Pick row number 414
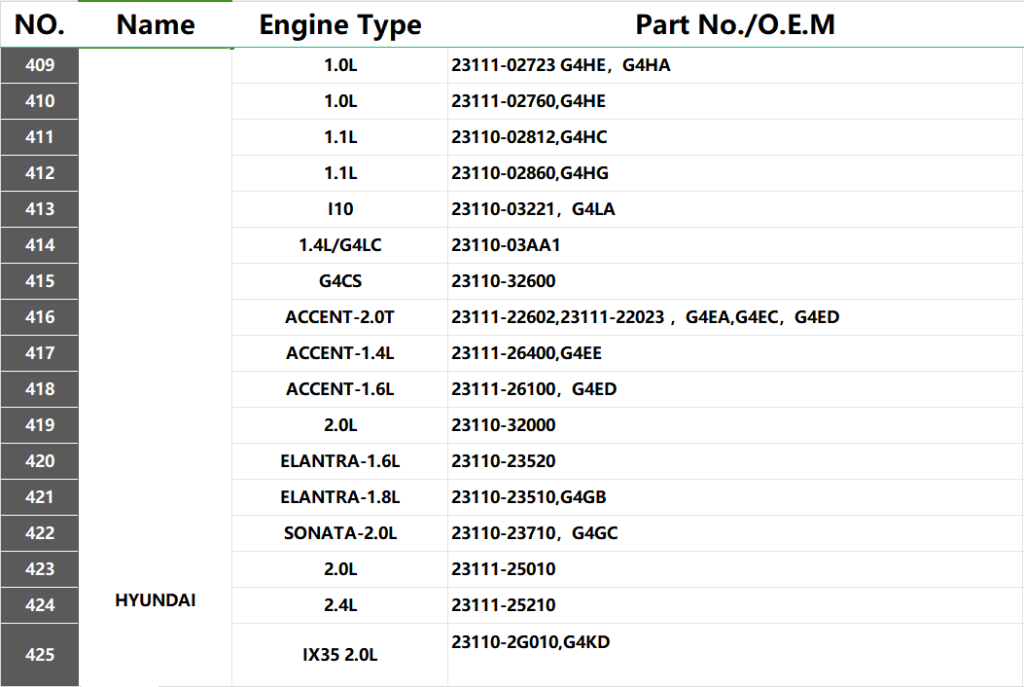 (40, 245)
